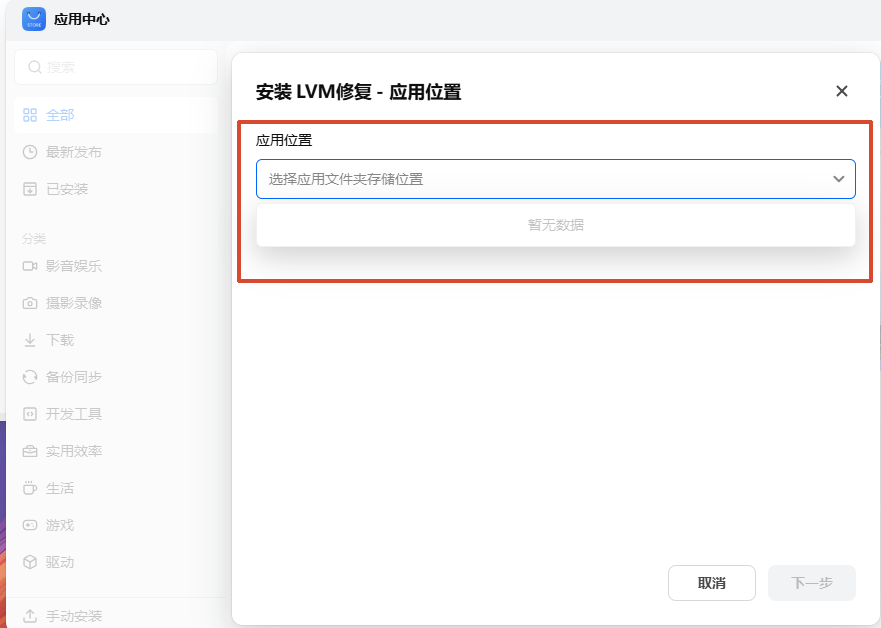Image resolution: width=881 pixels, height=628 pixels.
Task: Click the 全部 grid icon
Action: click(30, 115)
